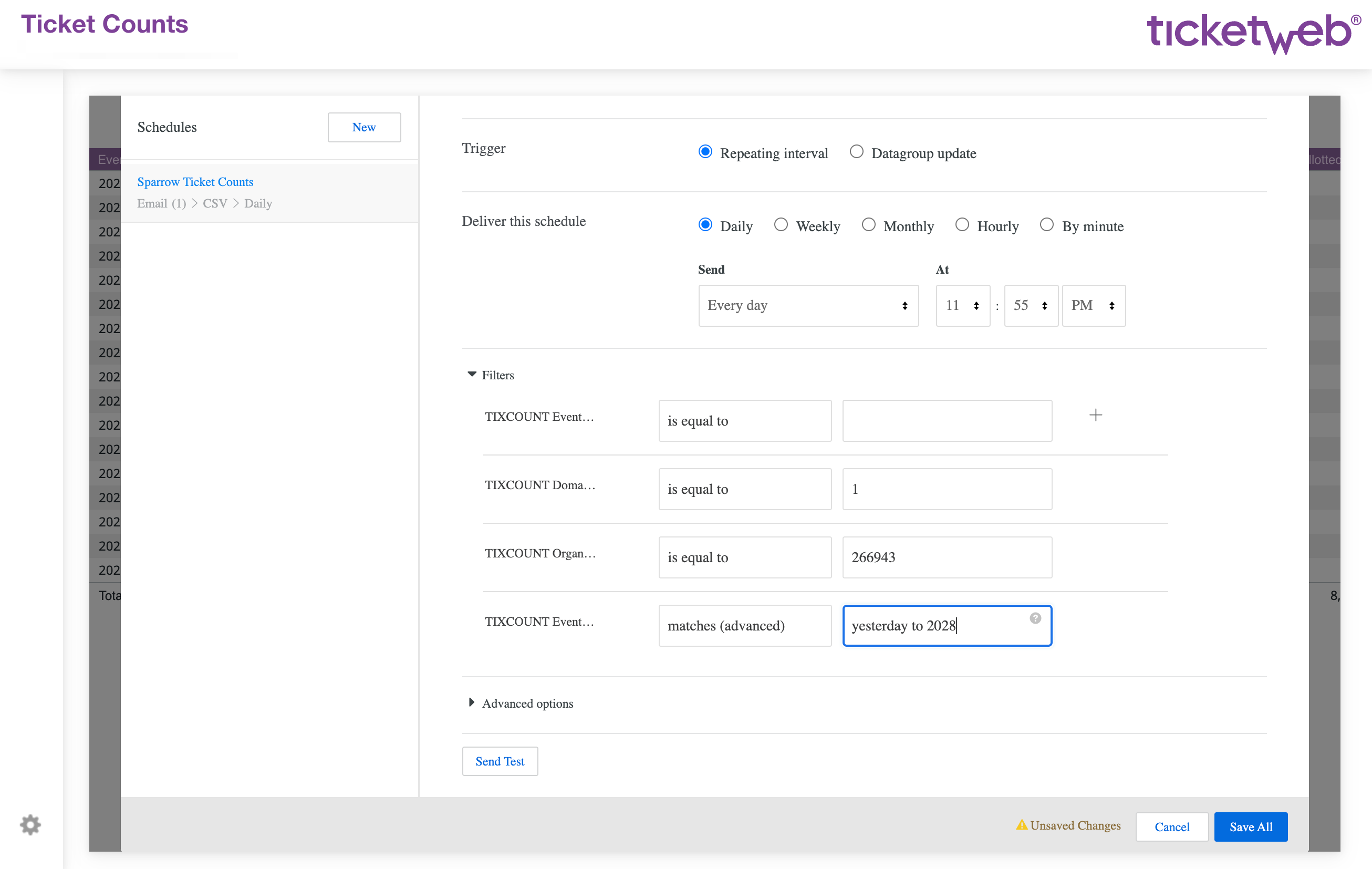Click the empty TIXCOUNT Event value field
This screenshot has height=869, width=1372.
click(947, 420)
